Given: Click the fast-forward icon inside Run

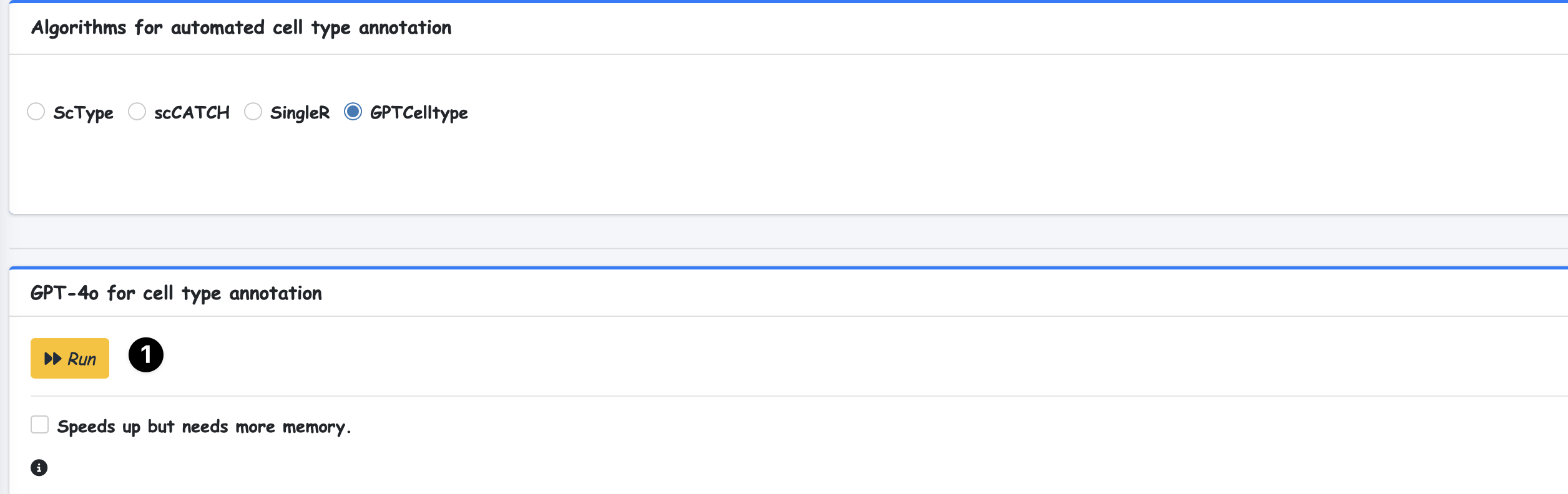Looking at the screenshot, I should tap(53, 359).
